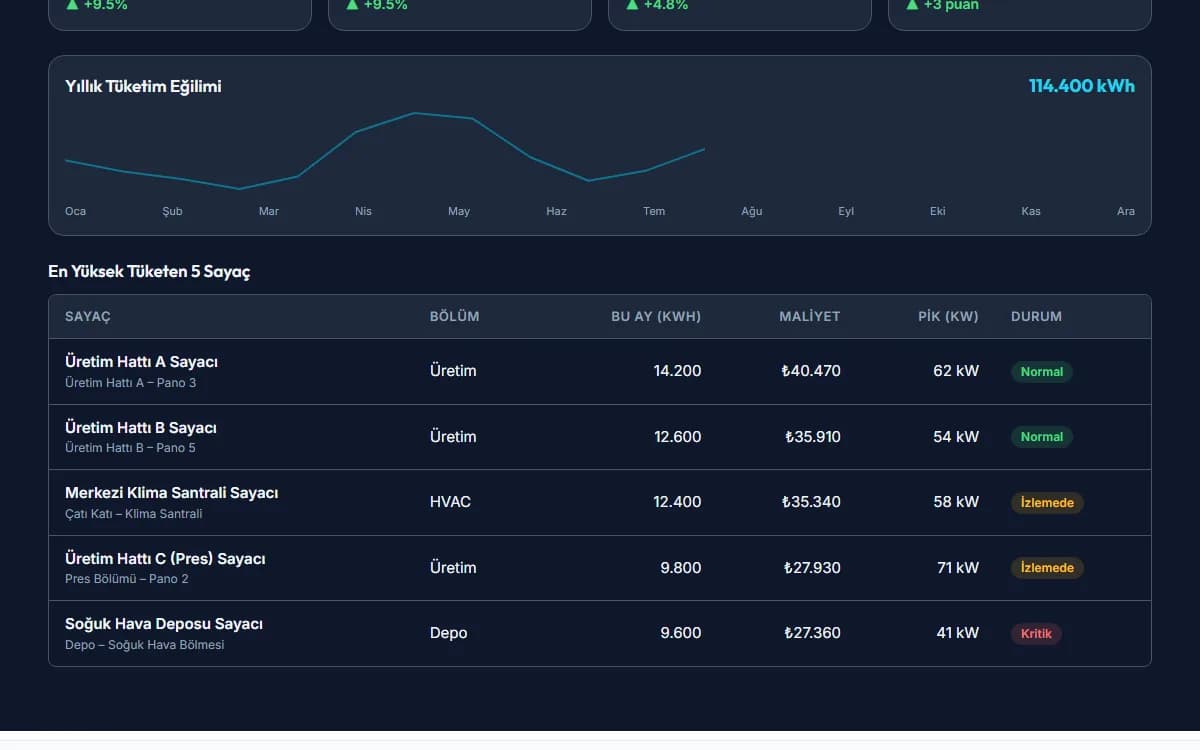Open Üretim Hattı B Sayacı row

tap(600, 437)
